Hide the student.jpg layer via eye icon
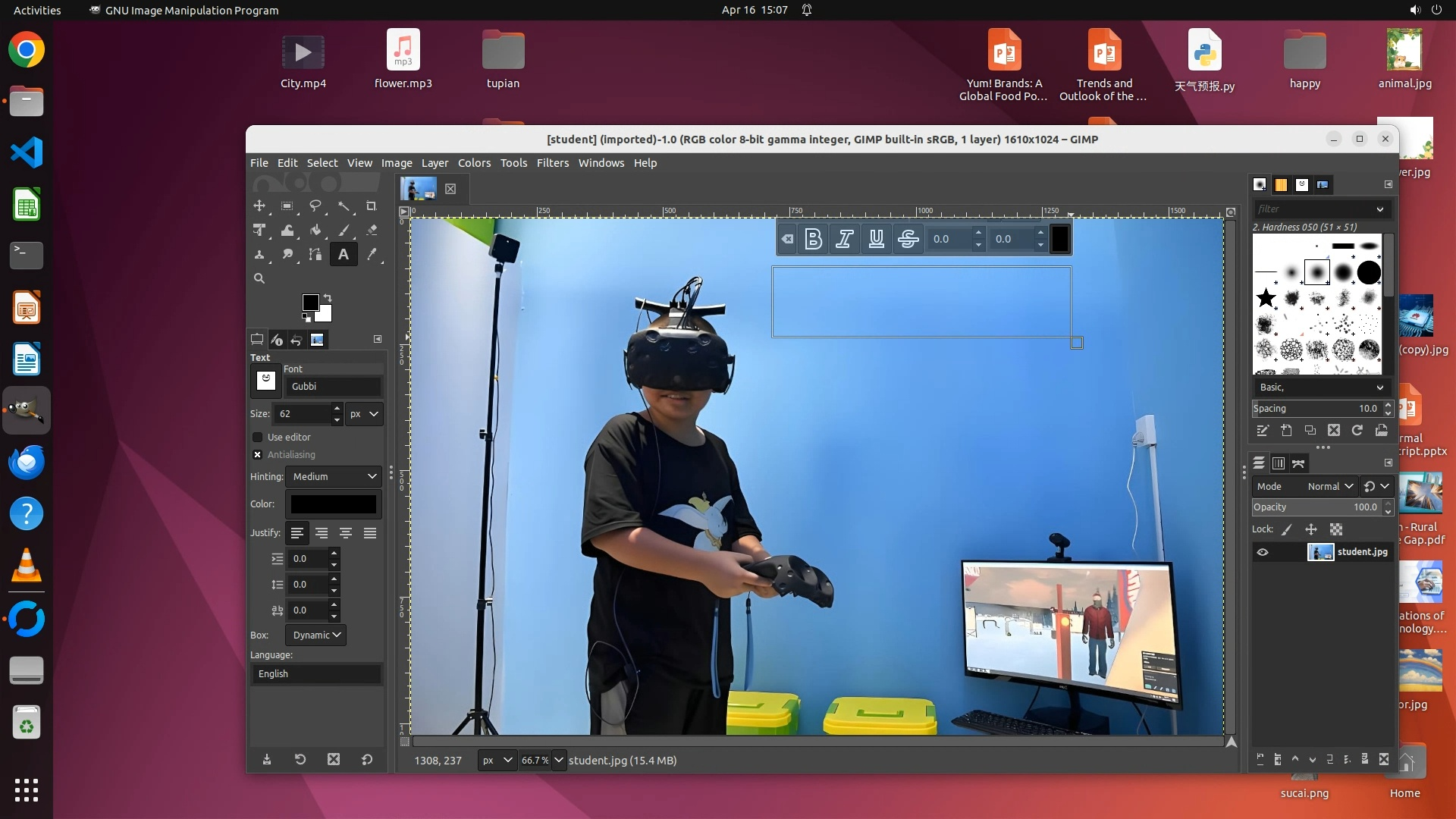 pos(1263,552)
